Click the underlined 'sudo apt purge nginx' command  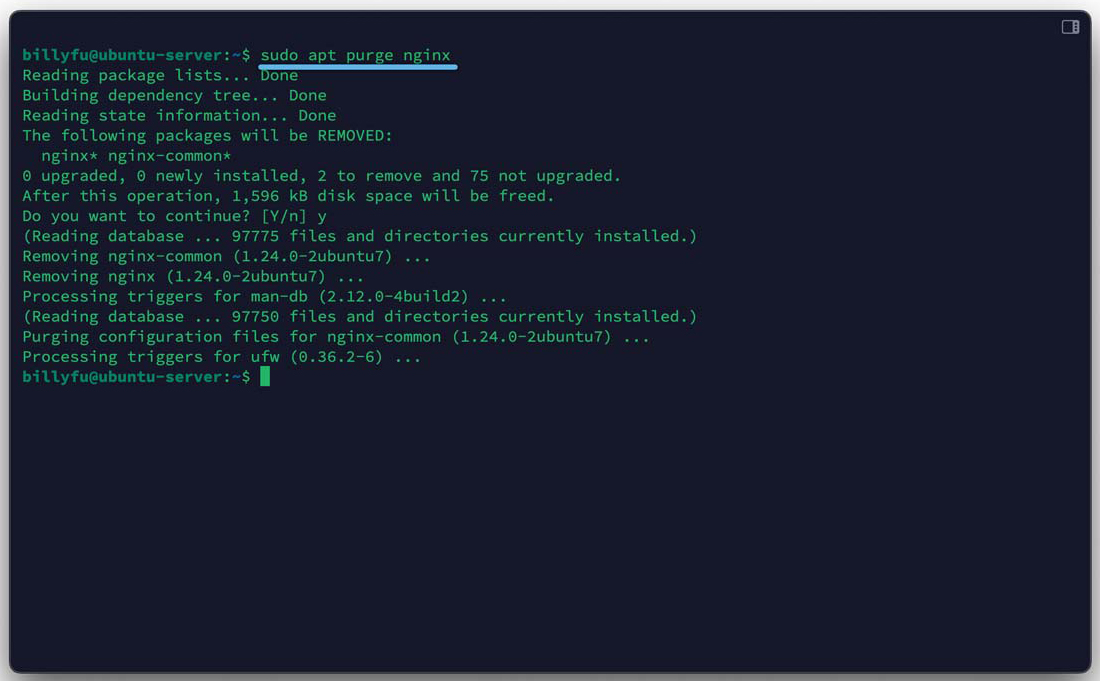tap(355, 55)
